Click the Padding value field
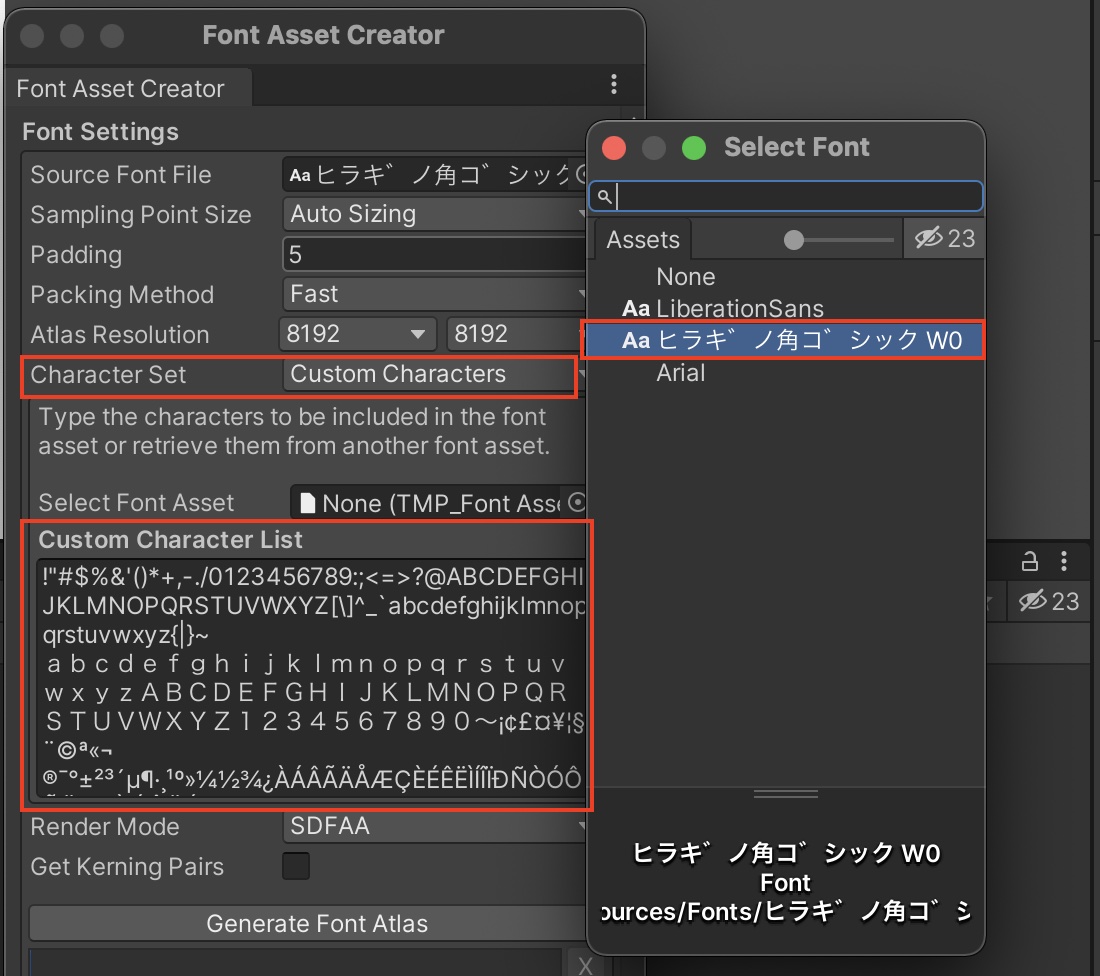The height and width of the screenshot is (976, 1100). click(434, 254)
